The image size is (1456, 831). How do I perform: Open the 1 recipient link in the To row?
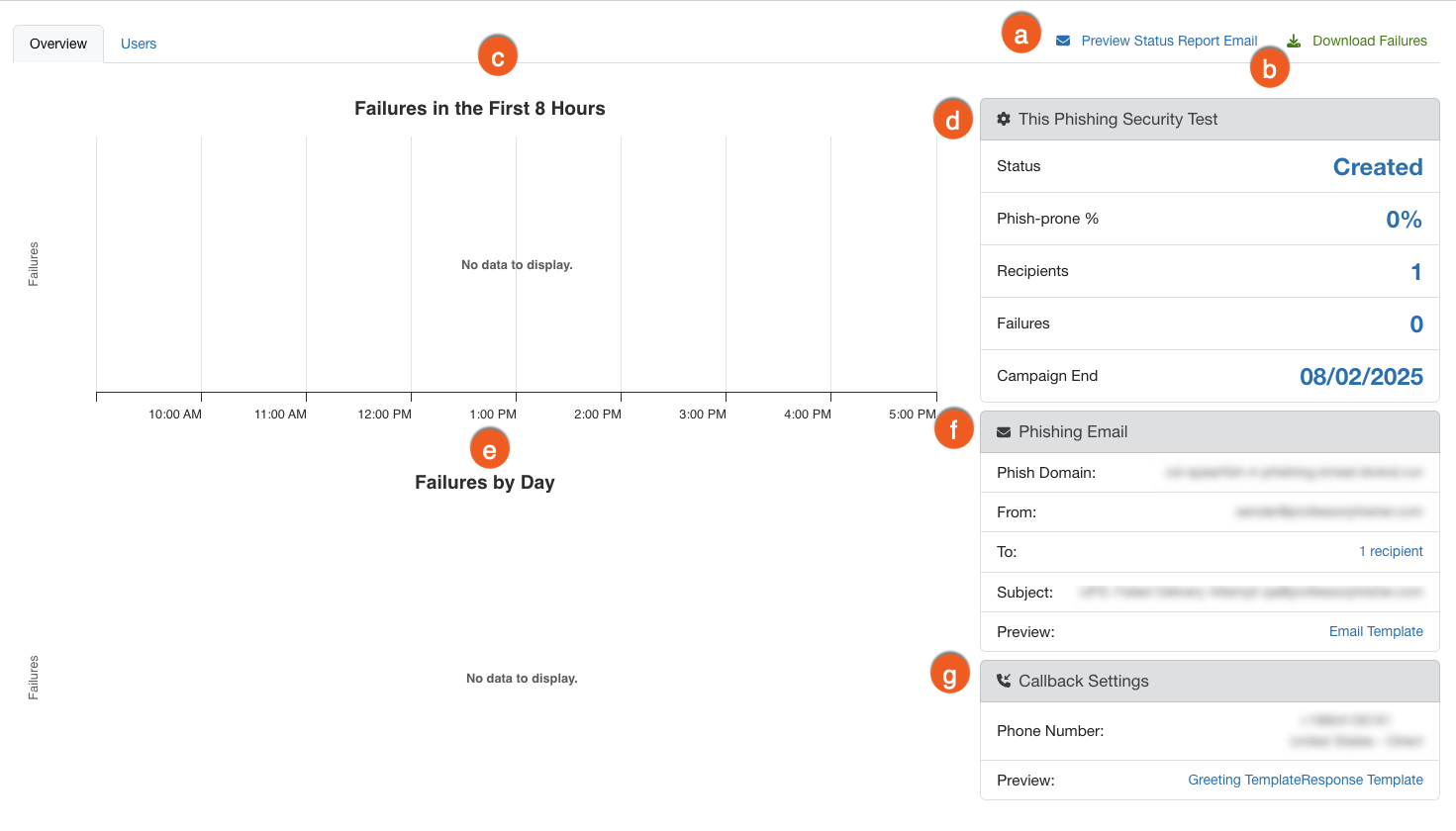click(1391, 551)
